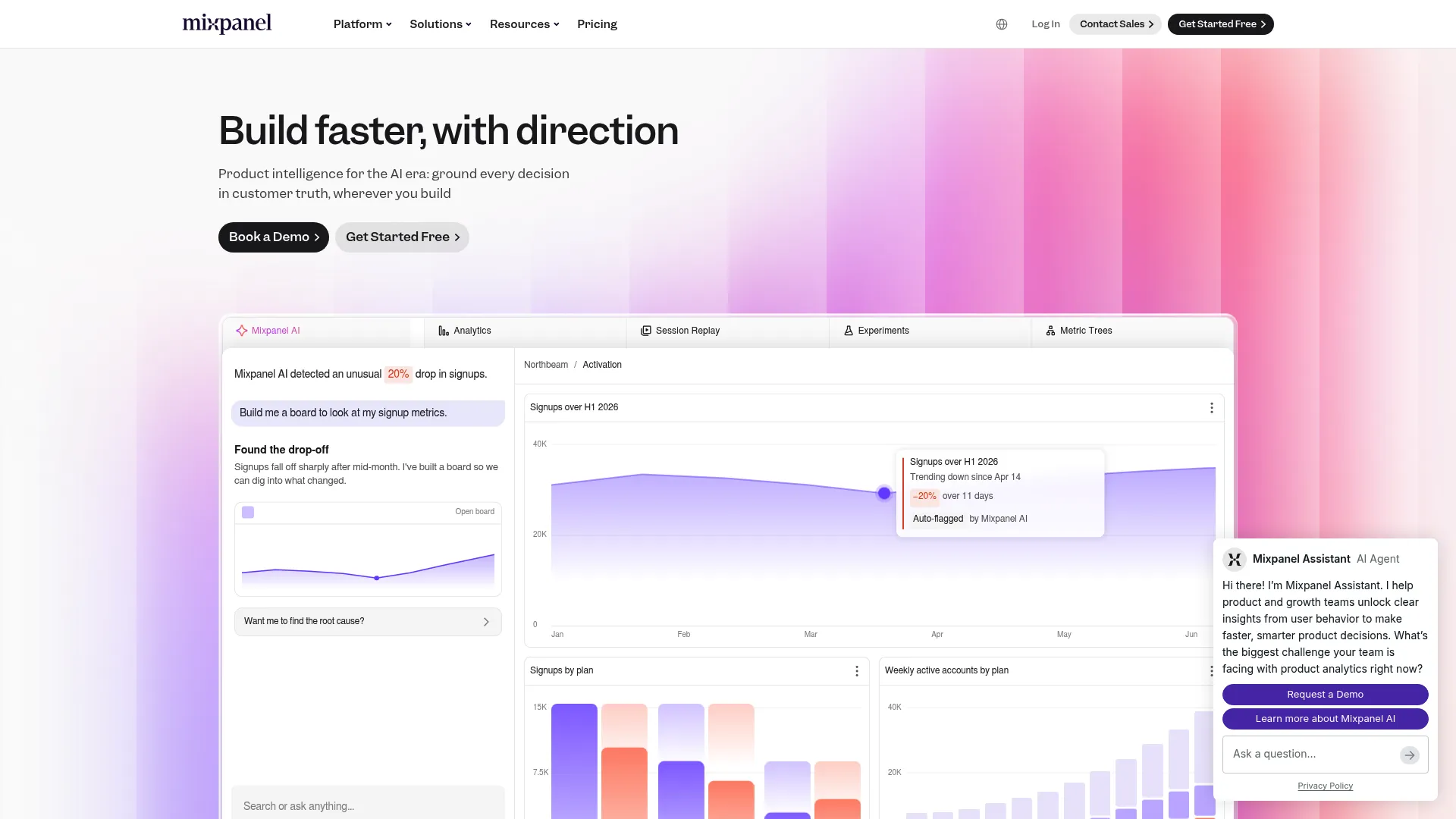1456x819 pixels.
Task: Switch to the Session Replay tab
Action: click(728, 331)
